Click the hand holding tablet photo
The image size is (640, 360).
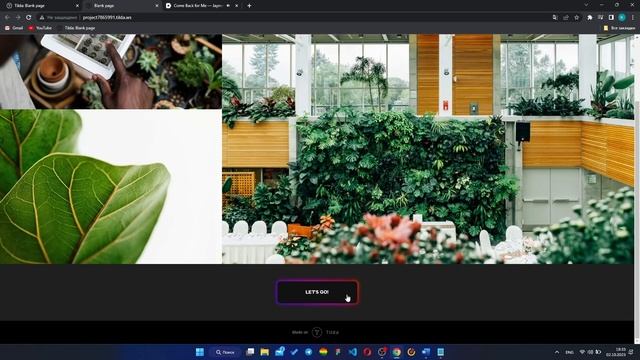click(x=111, y=71)
